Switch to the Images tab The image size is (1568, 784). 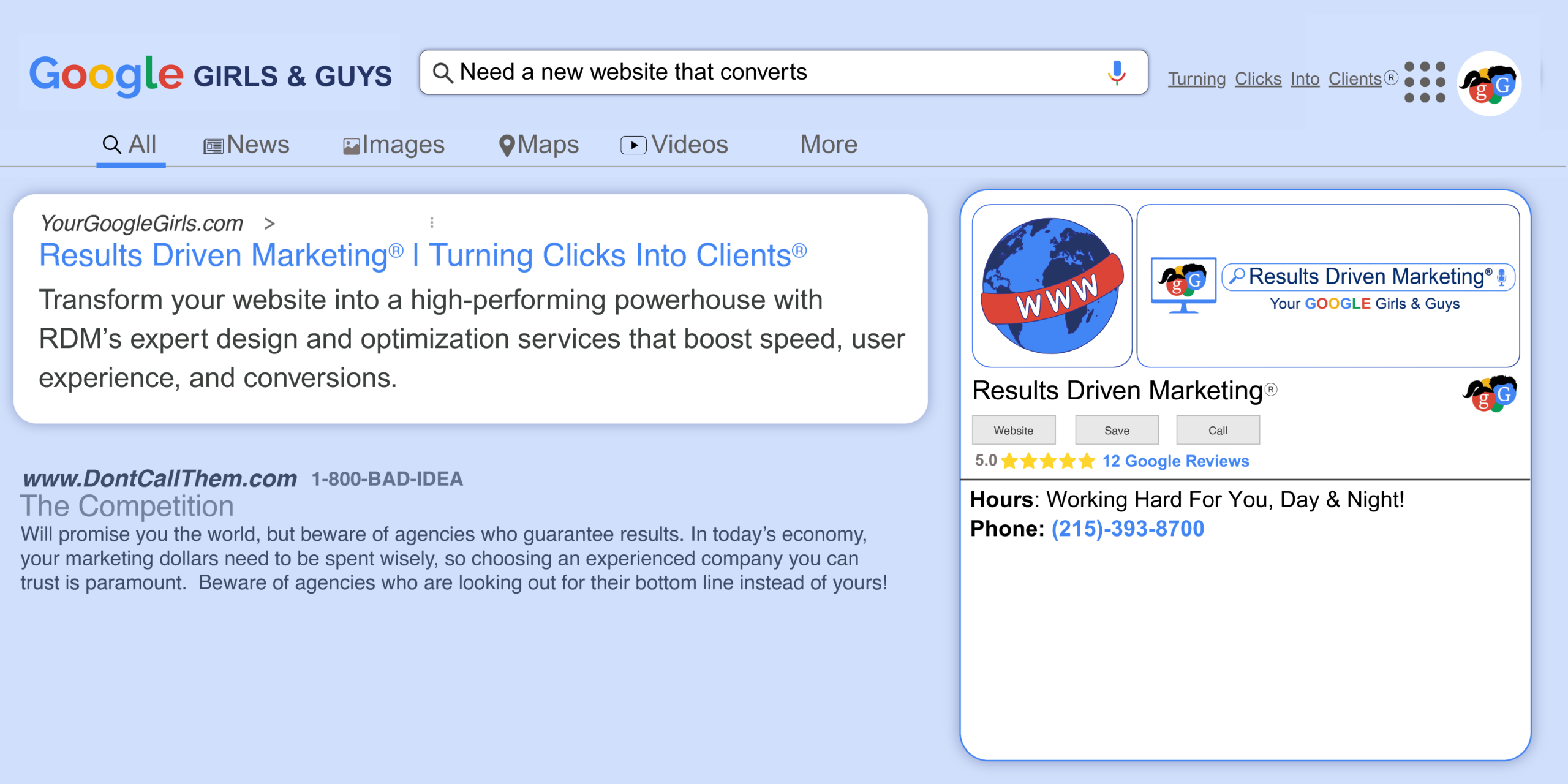point(393,145)
